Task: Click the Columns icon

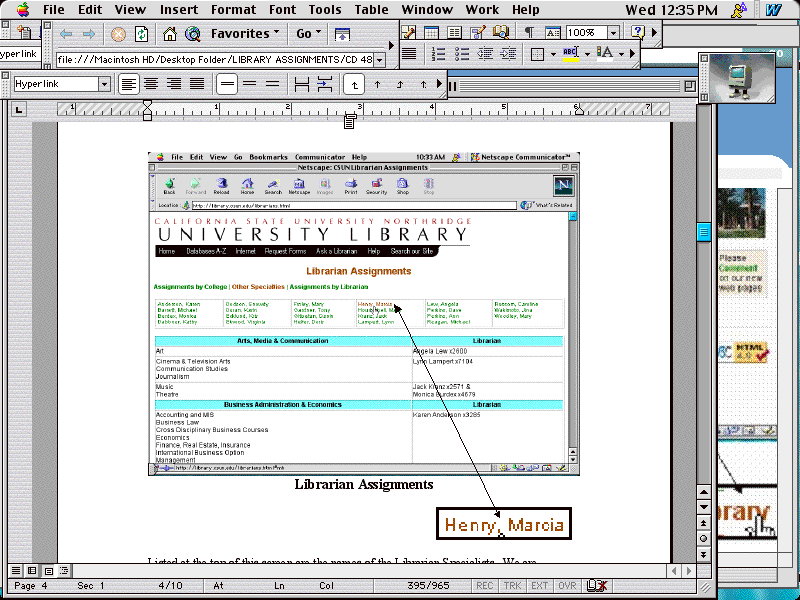Action: 454,33
